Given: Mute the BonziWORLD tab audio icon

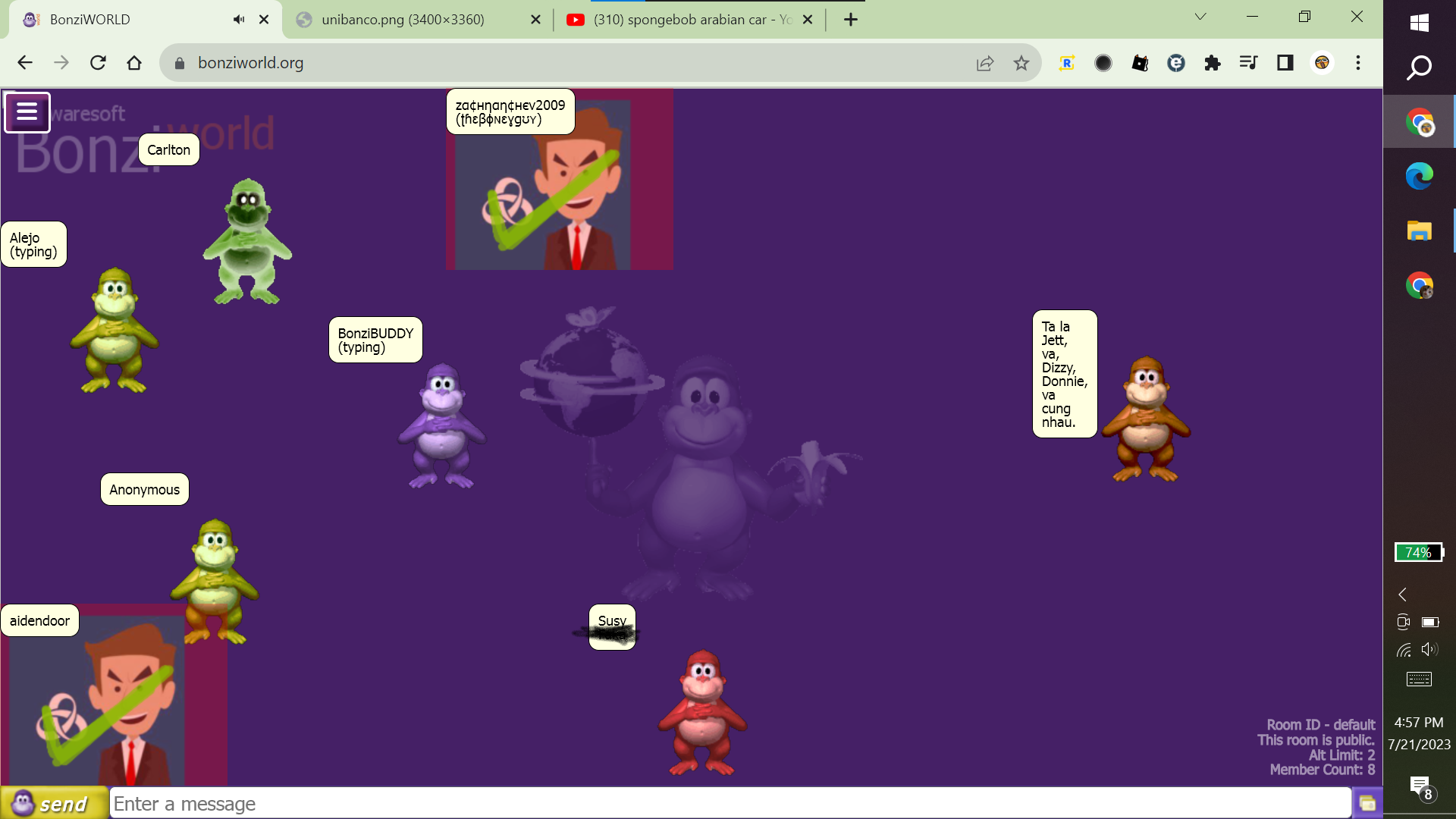Looking at the screenshot, I should [x=239, y=20].
